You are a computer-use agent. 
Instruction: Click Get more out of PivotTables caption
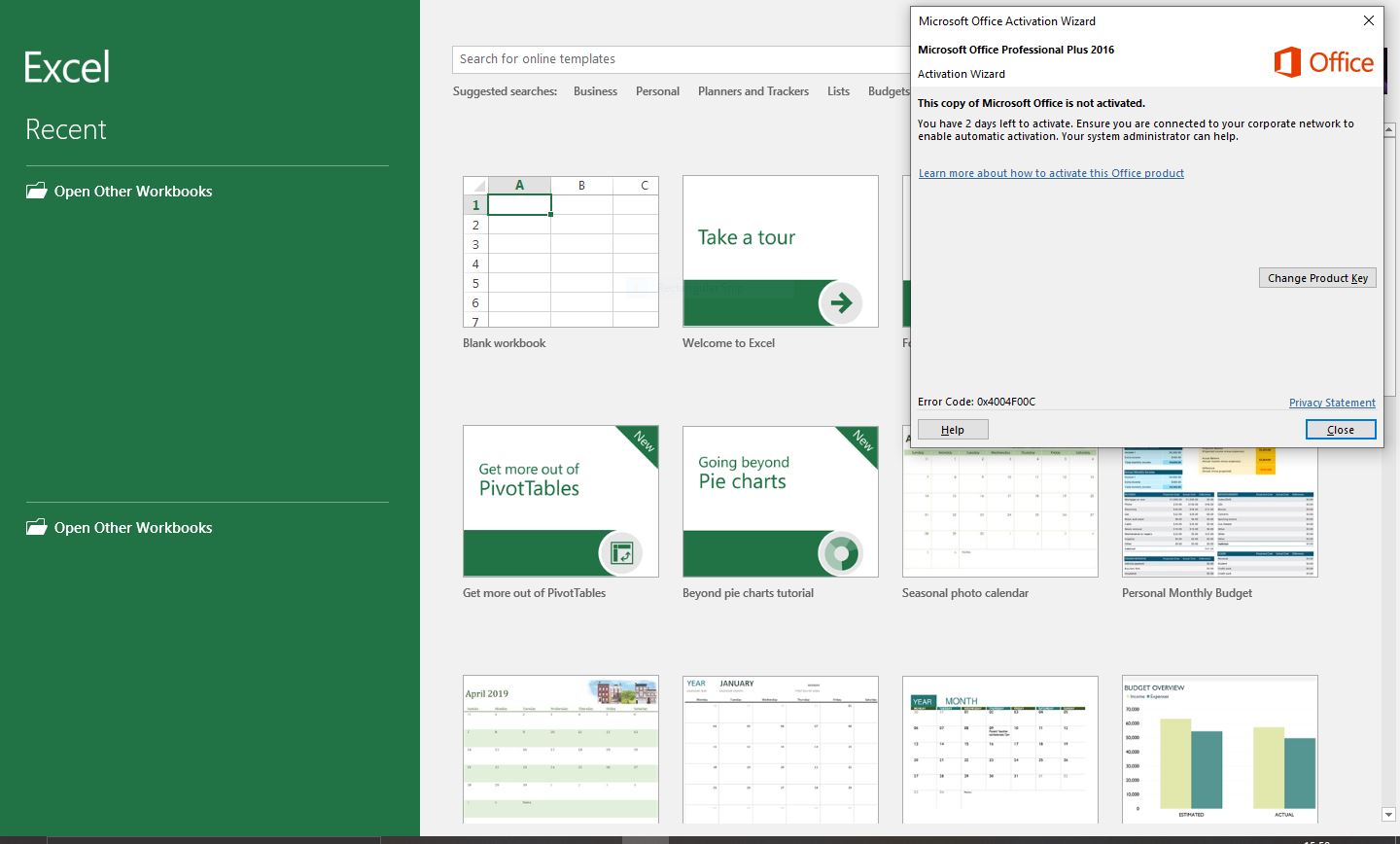point(534,593)
